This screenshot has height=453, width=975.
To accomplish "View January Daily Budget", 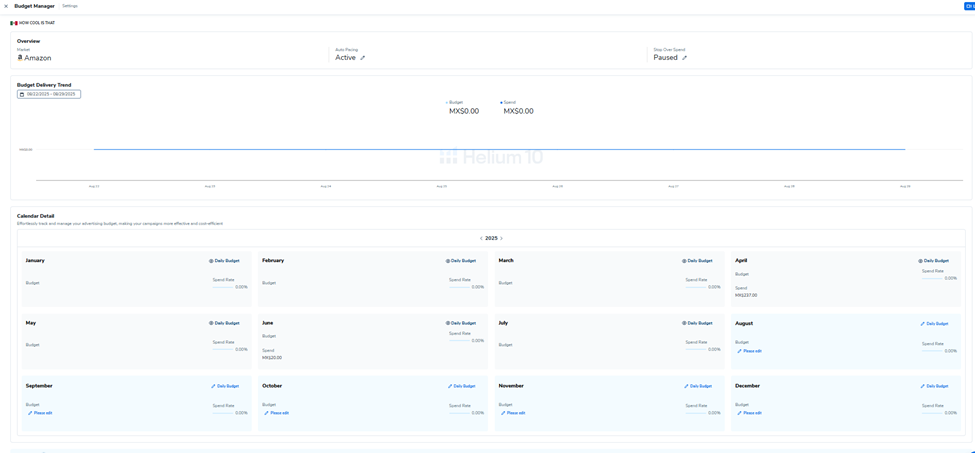I will pos(225,261).
